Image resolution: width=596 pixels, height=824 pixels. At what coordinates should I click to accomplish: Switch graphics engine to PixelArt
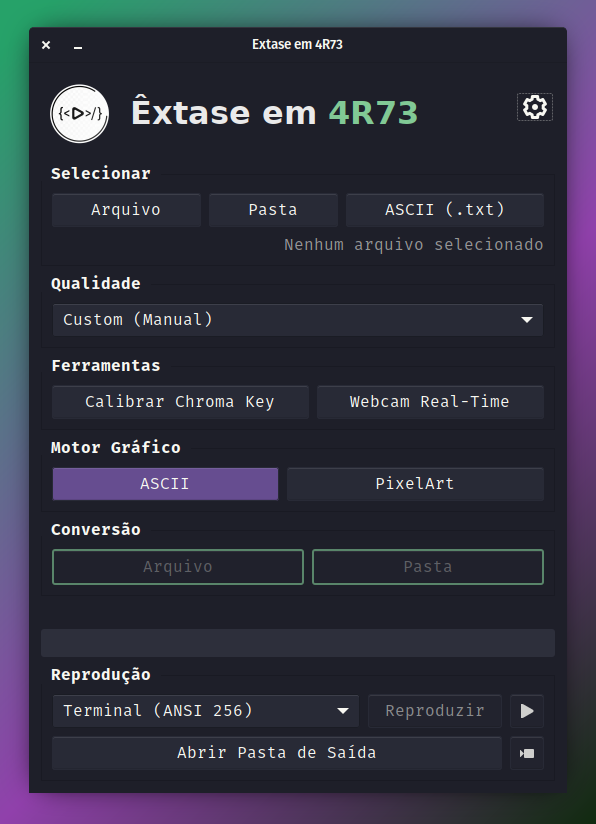415,483
